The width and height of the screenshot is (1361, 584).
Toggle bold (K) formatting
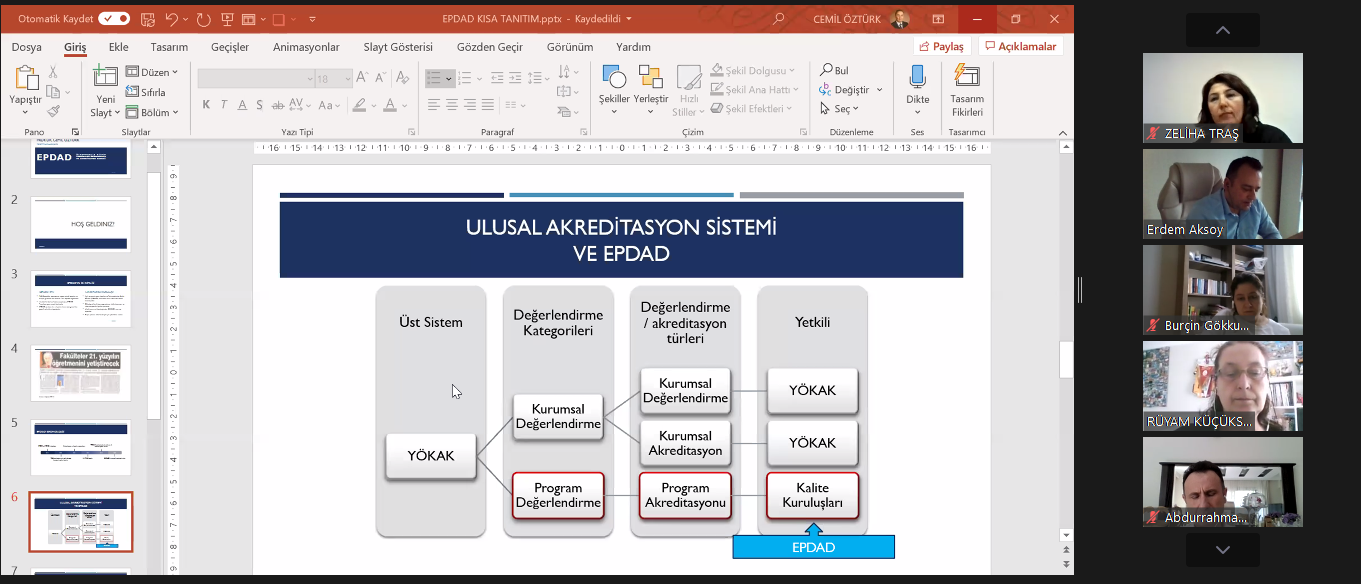tap(206, 105)
